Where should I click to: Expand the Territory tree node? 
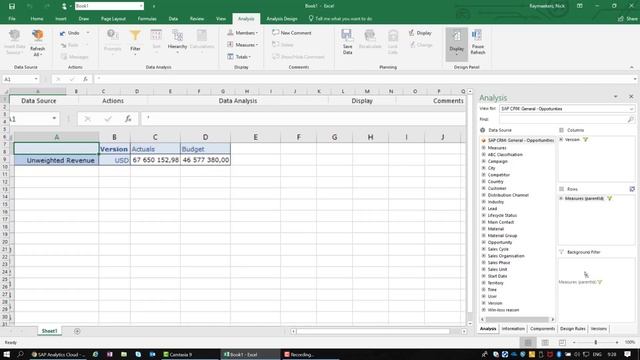point(484,282)
